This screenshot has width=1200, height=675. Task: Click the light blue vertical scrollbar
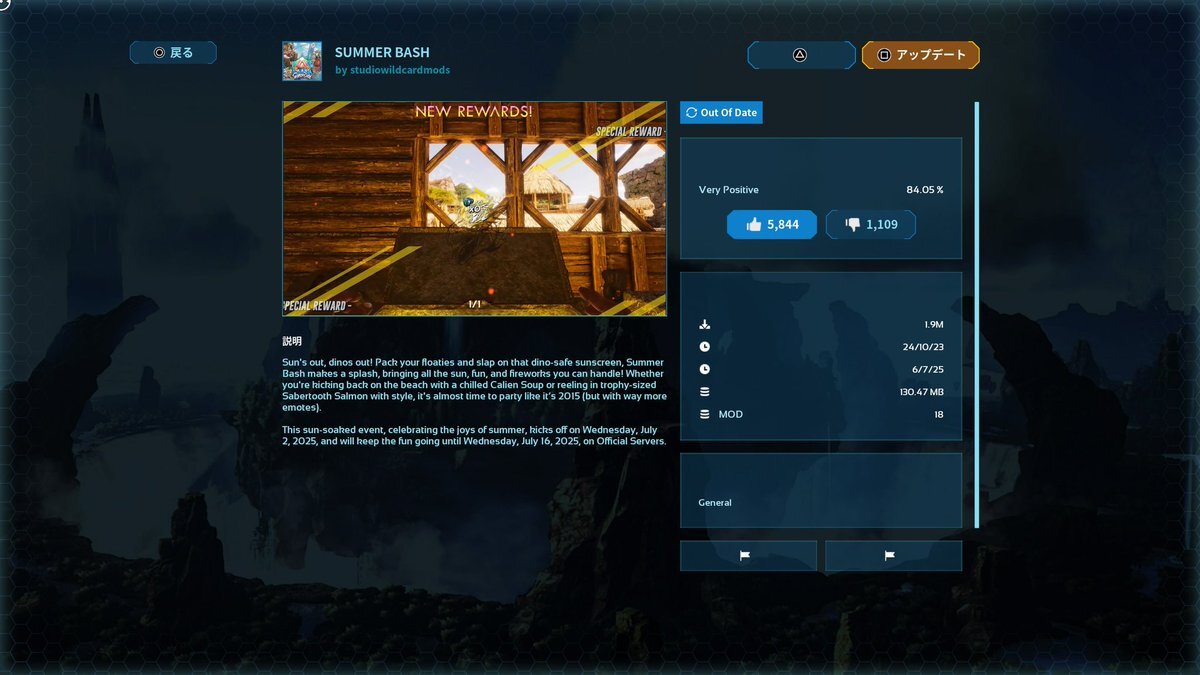coord(976,314)
